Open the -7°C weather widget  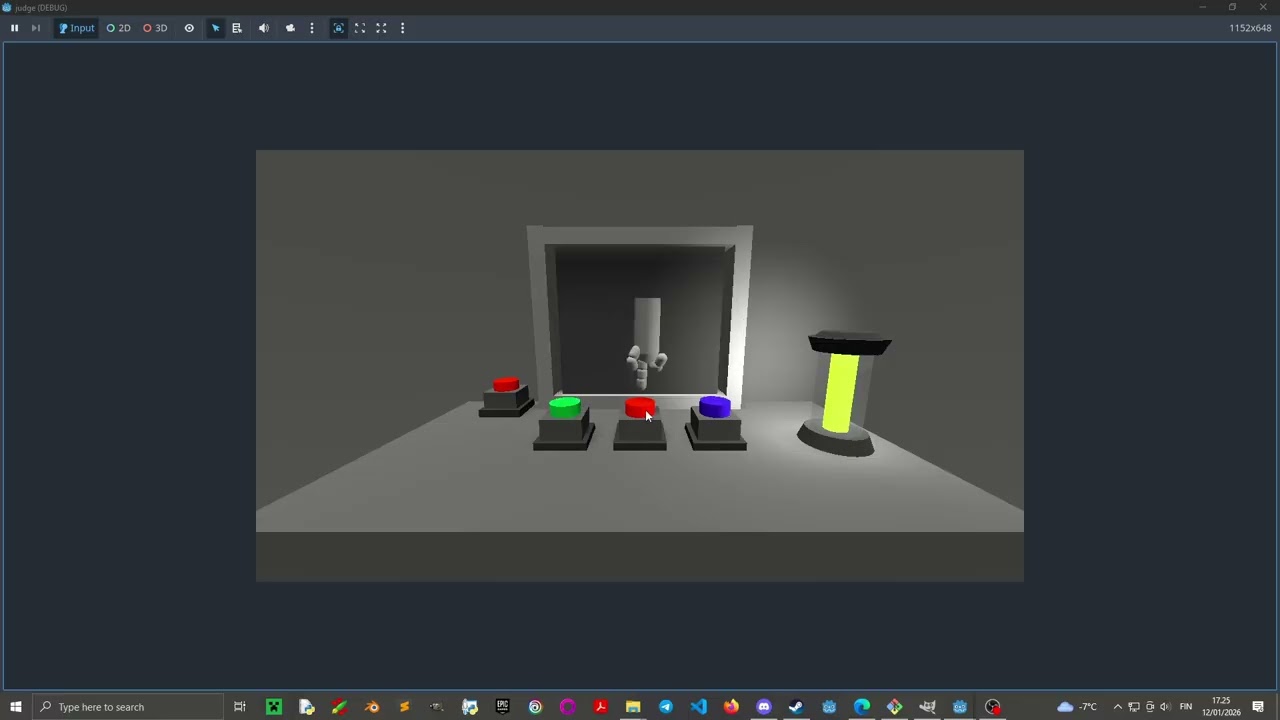click(x=1077, y=707)
